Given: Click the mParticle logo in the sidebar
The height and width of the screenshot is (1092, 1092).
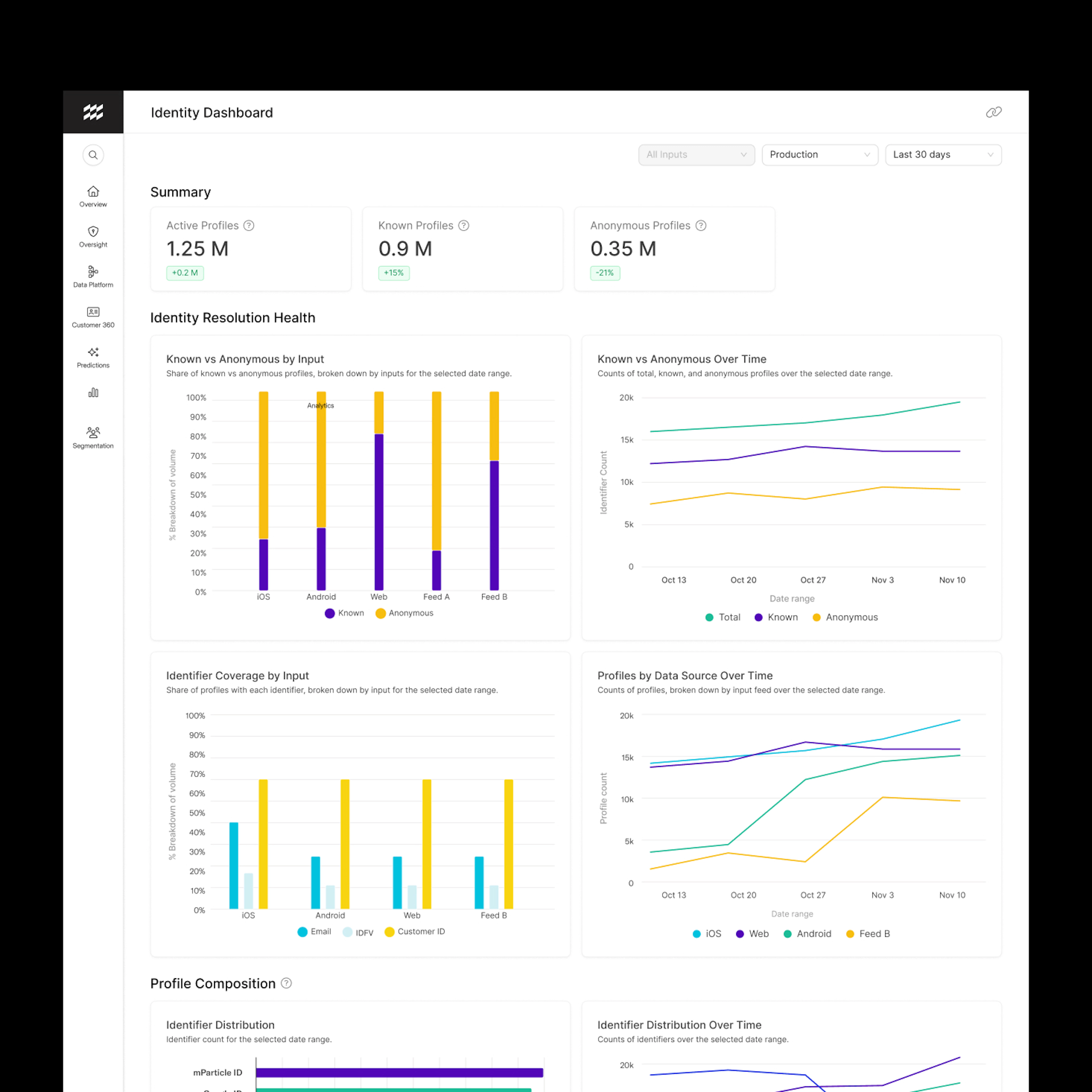Looking at the screenshot, I should click(x=93, y=112).
